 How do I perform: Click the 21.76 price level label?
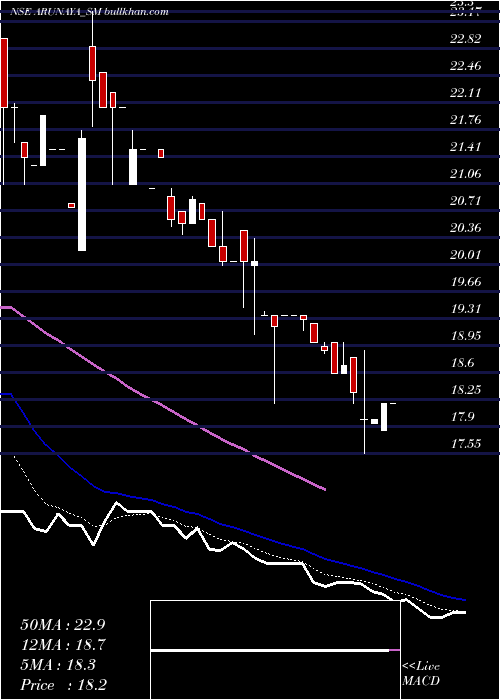pos(466,120)
